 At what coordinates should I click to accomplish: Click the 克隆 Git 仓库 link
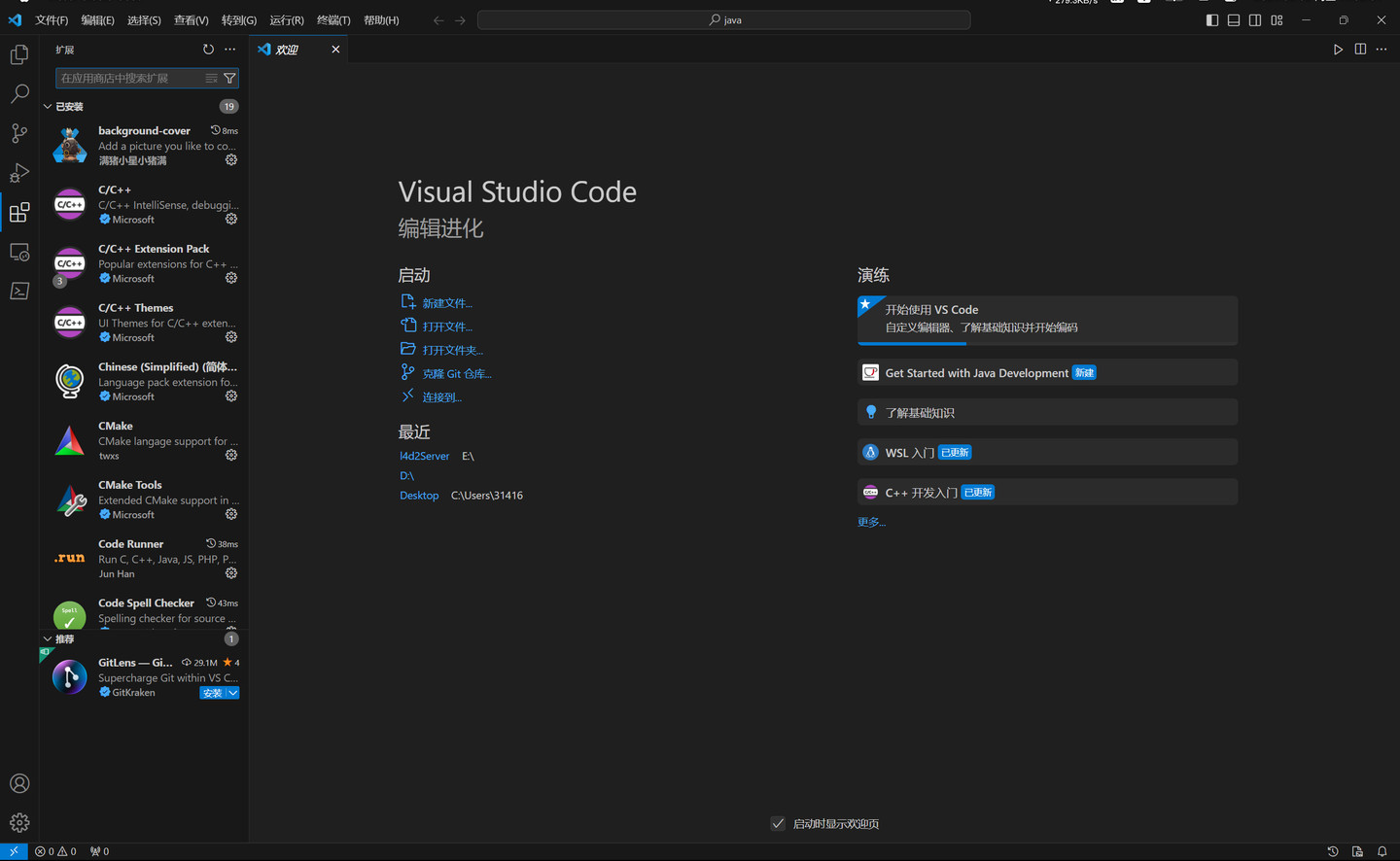point(457,372)
